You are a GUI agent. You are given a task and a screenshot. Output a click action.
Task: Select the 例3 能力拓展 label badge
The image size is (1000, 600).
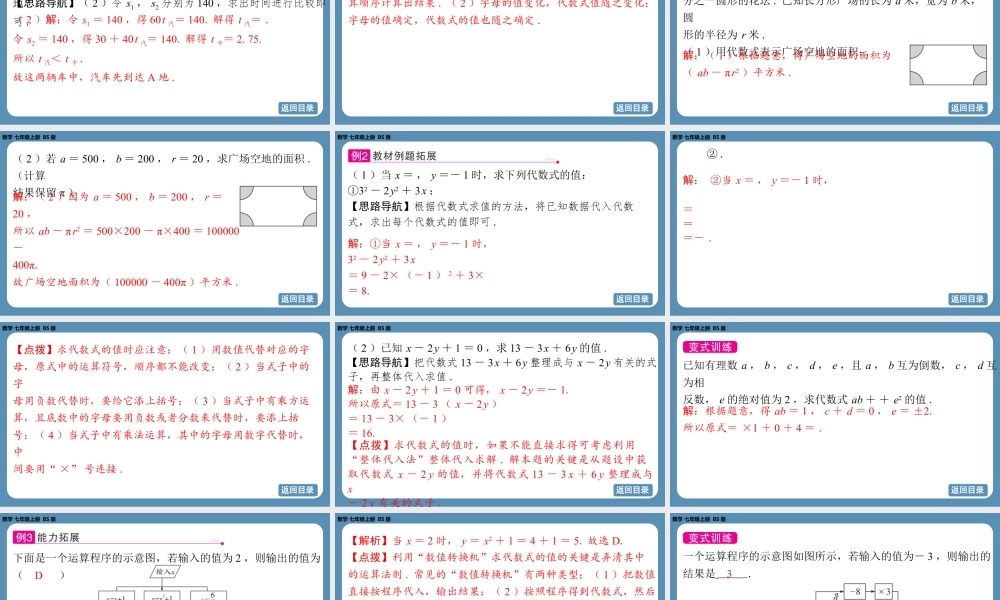click(24, 537)
